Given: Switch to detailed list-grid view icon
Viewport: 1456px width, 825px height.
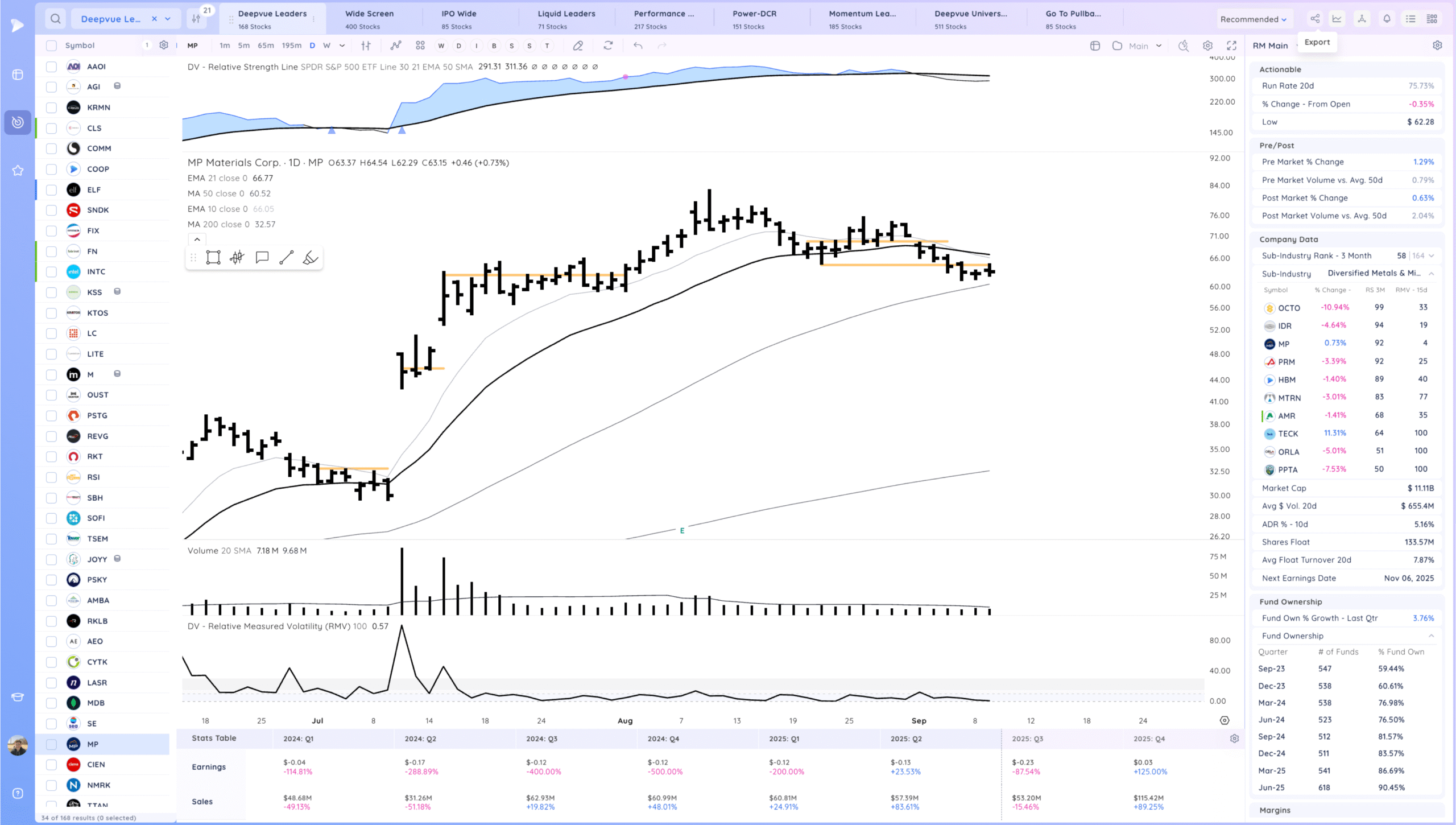Looking at the screenshot, I should coord(1432,19).
